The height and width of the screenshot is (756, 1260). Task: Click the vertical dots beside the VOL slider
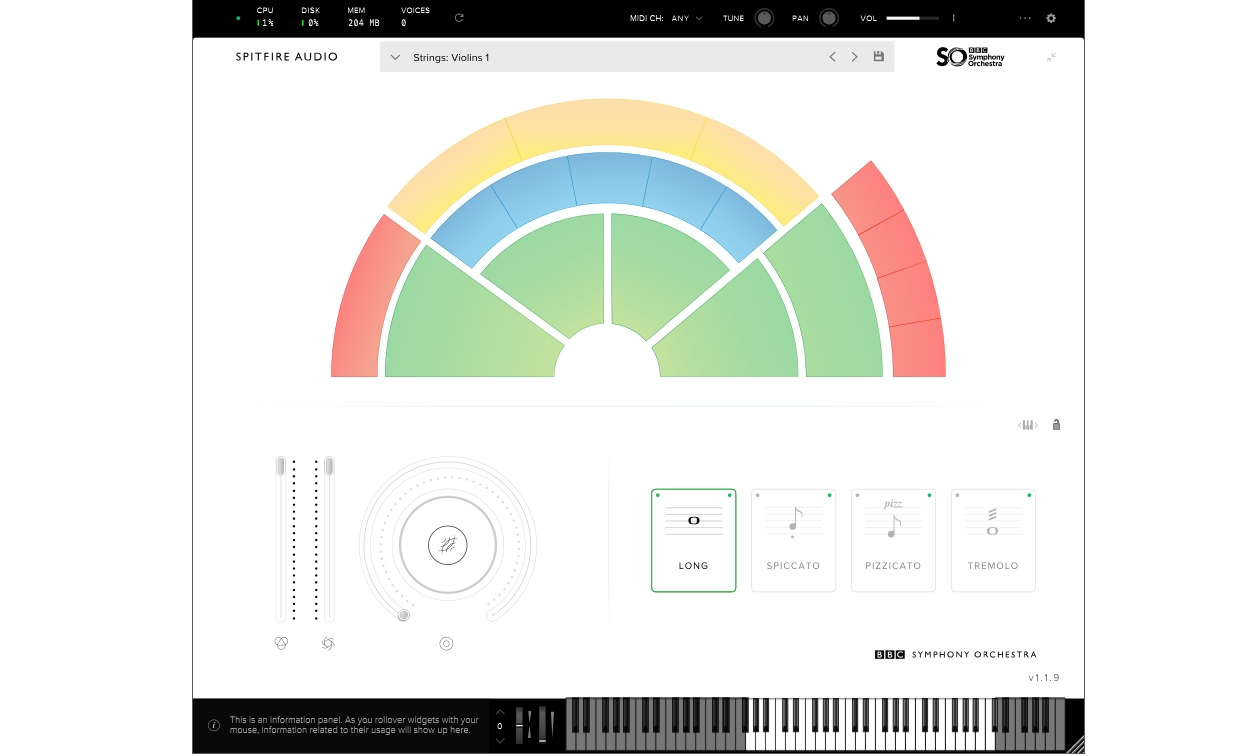pos(953,18)
